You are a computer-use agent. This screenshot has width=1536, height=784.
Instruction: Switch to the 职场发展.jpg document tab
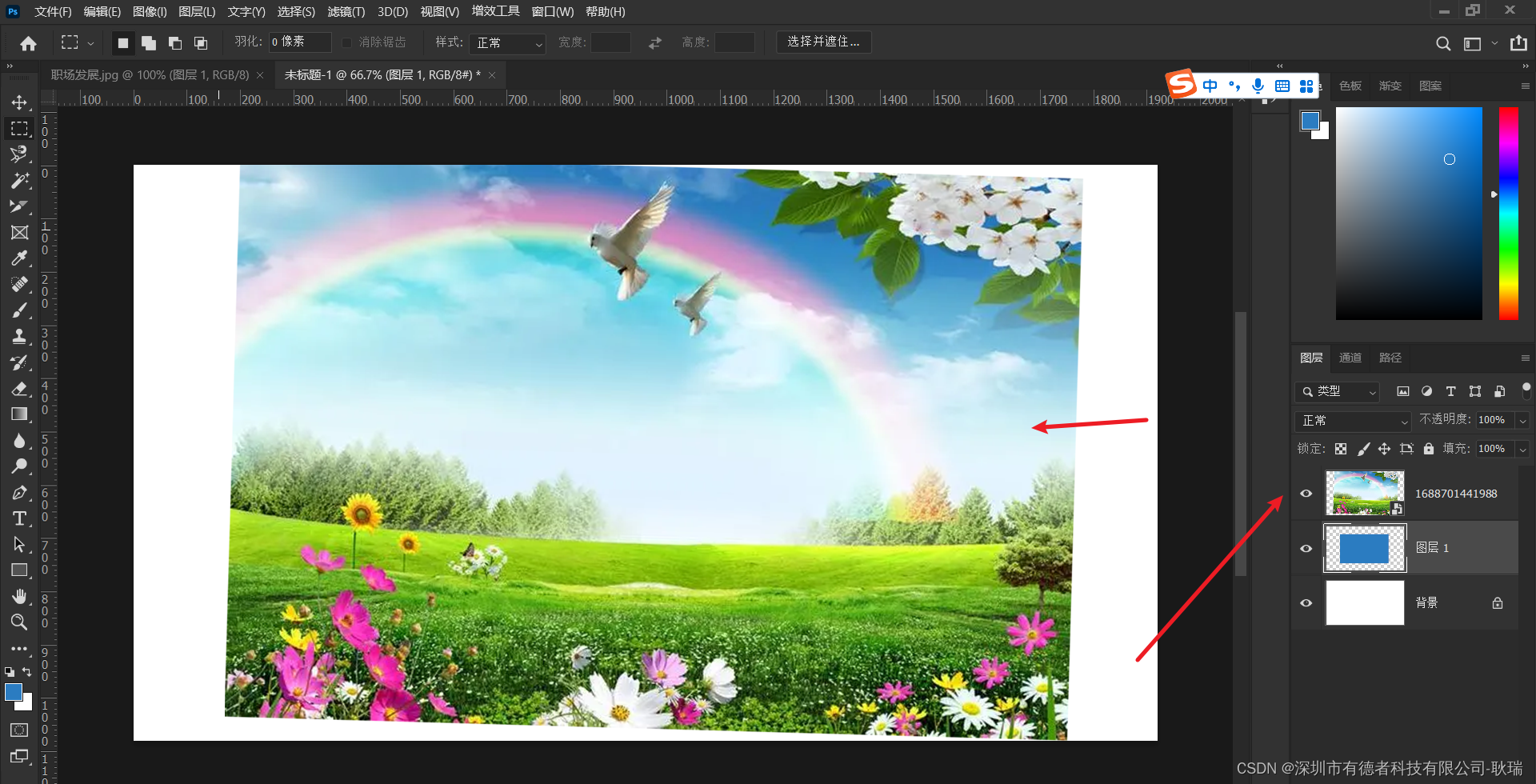click(150, 74)
